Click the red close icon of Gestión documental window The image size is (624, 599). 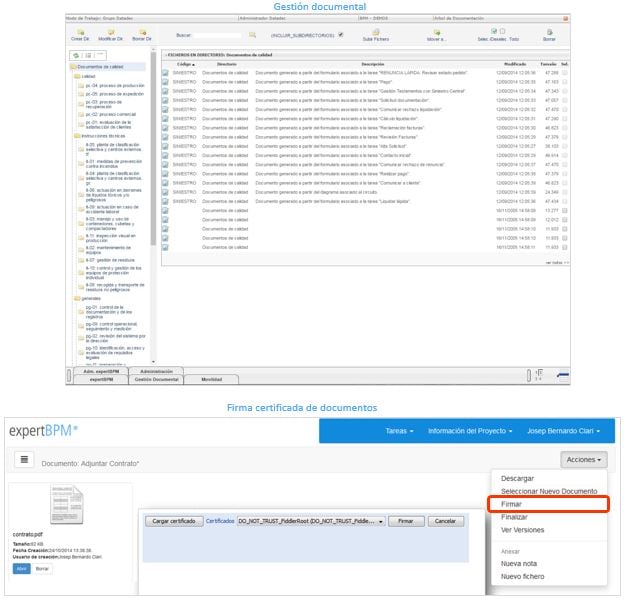566,19
